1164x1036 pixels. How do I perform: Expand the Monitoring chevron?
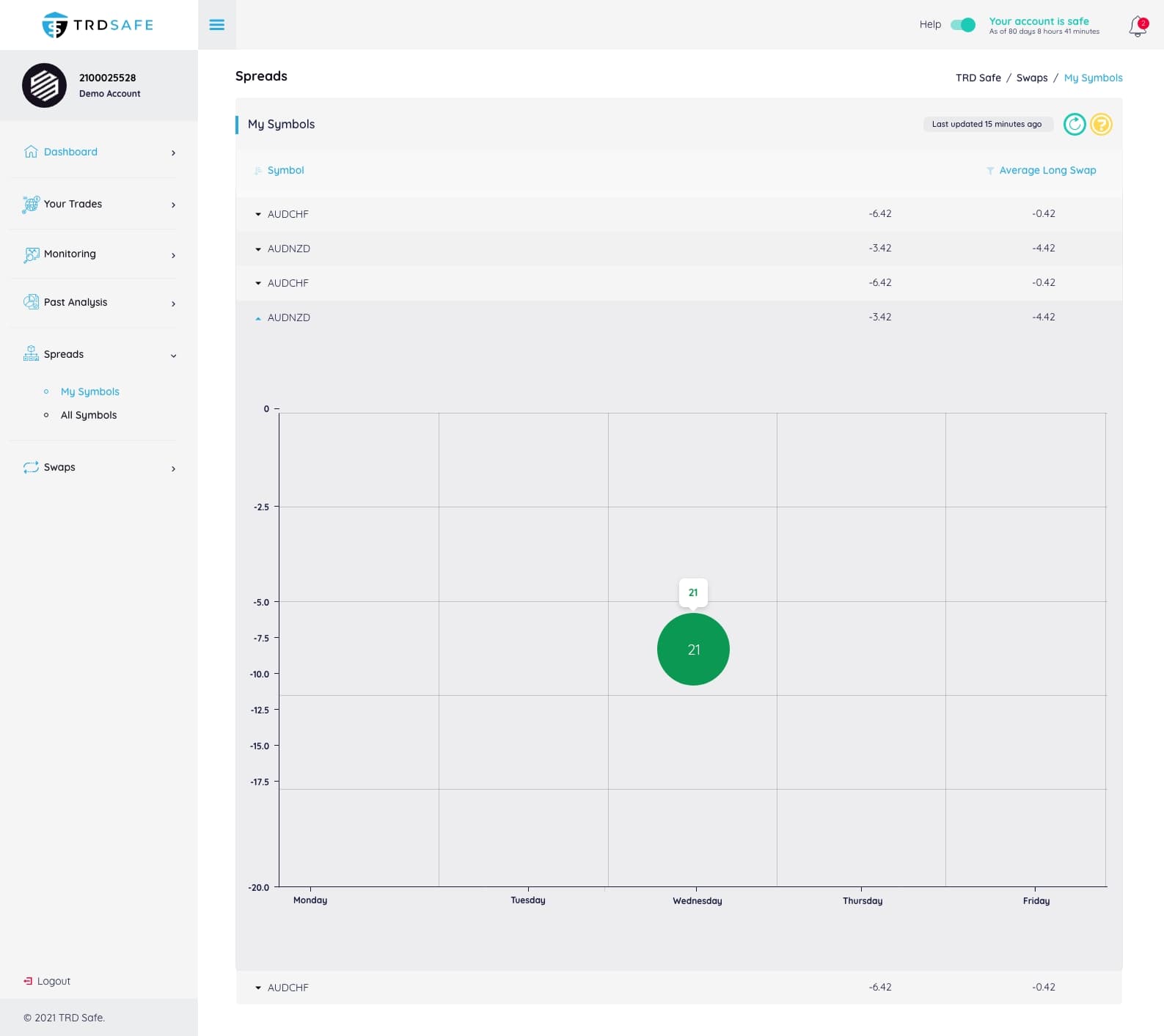click(x=174, y=256)
